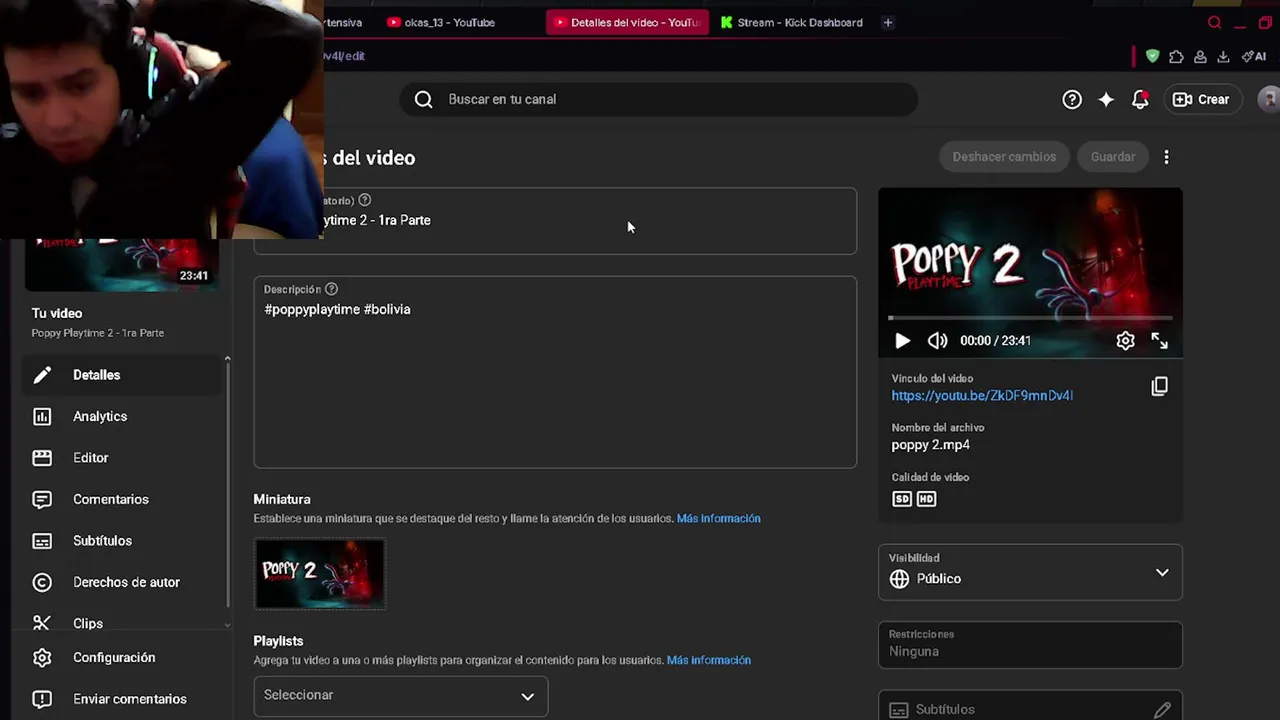
Task: Copy the video link with the copy icon
Action: point(1159,386)
